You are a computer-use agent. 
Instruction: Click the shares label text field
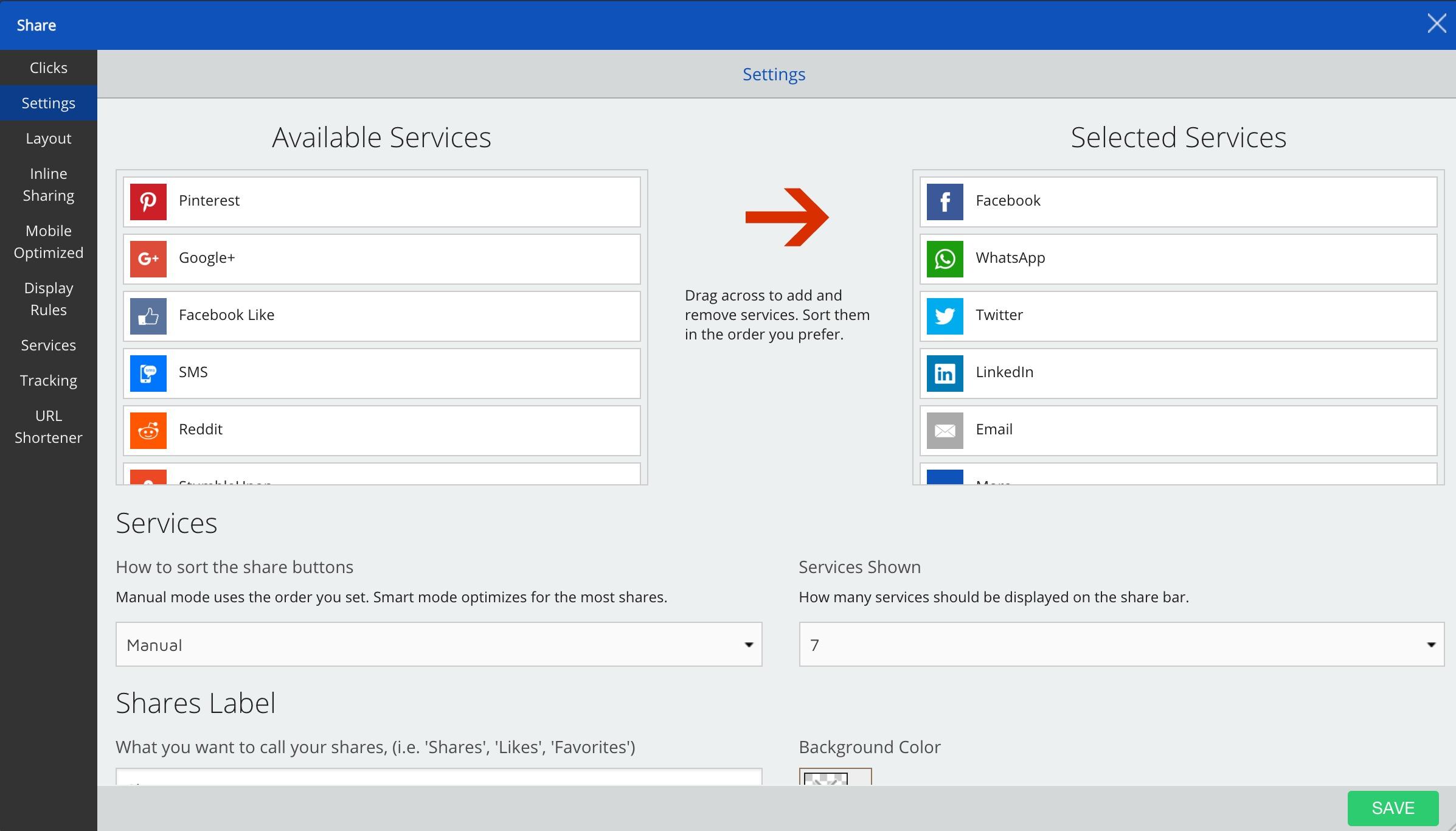pyautogui.click(x=439, y=777)
